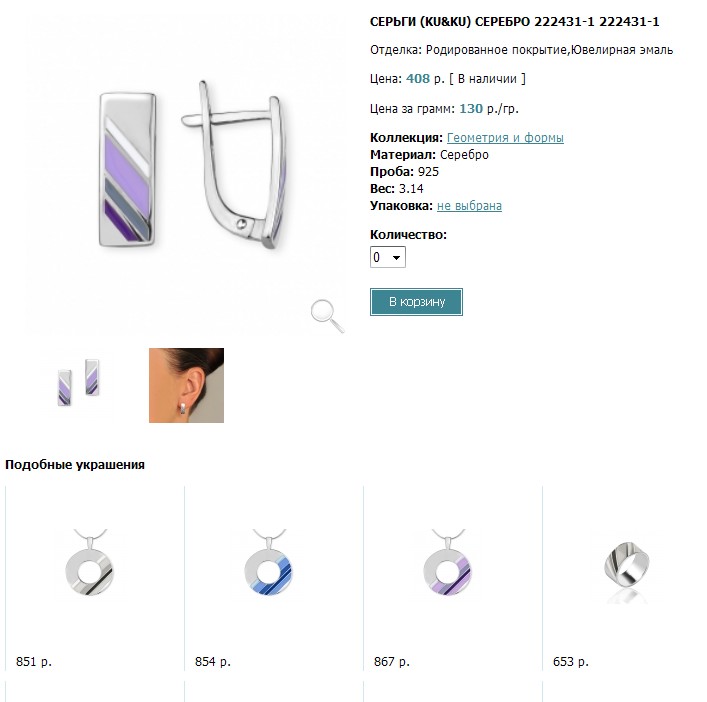Click the 854 р. price label
Viewport: 707px width, 702px height.
pos(213,661)
